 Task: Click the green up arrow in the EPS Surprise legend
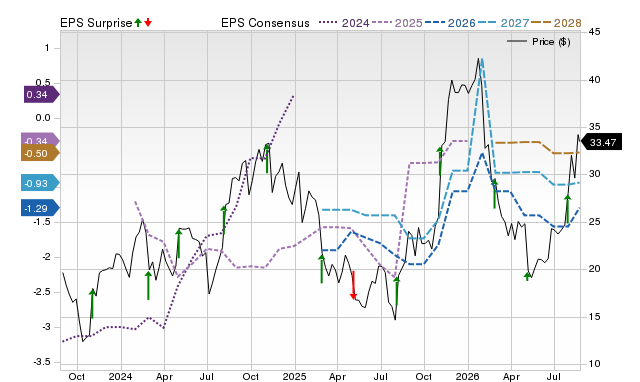138,22
